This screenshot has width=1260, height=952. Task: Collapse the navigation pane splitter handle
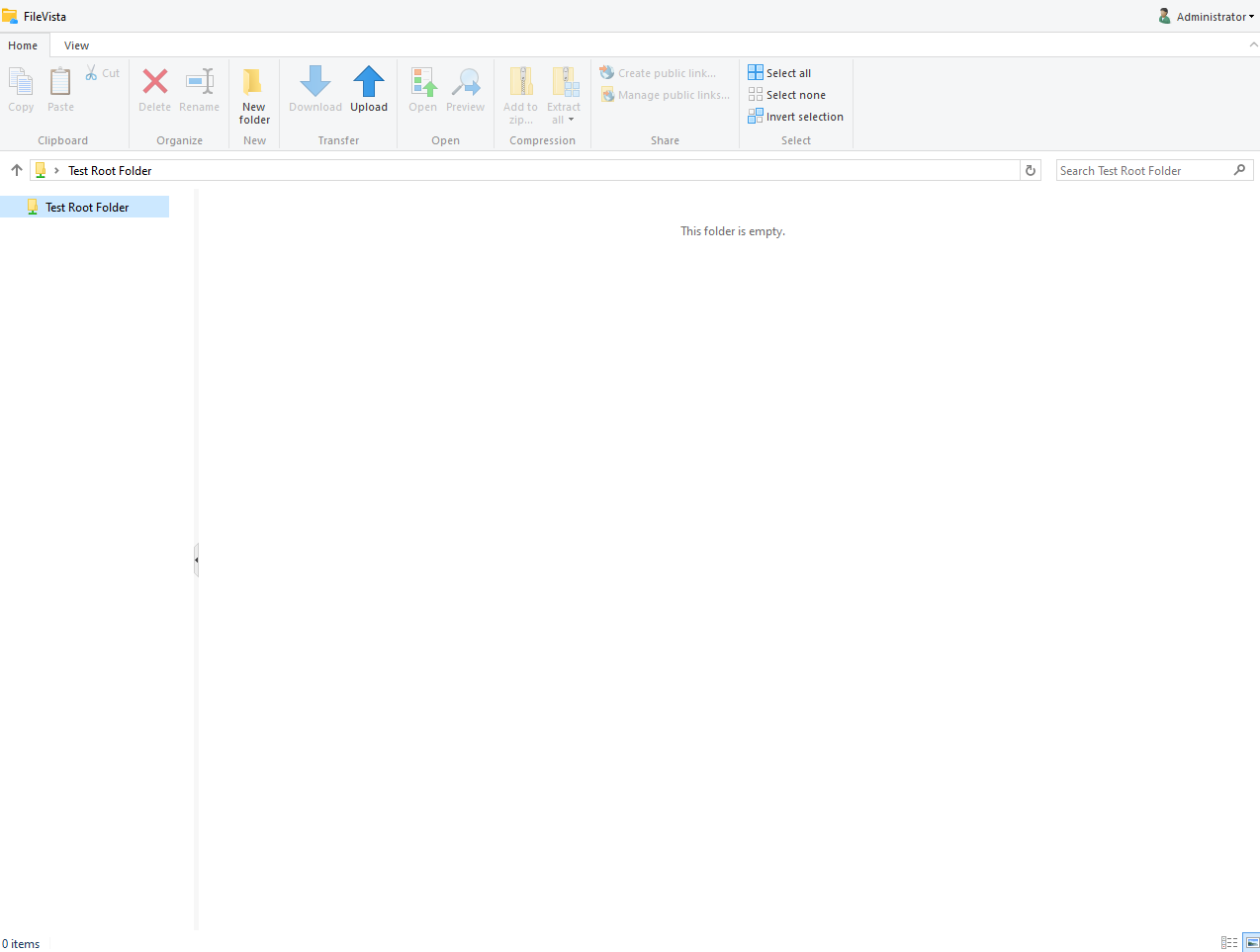(197, 560)
